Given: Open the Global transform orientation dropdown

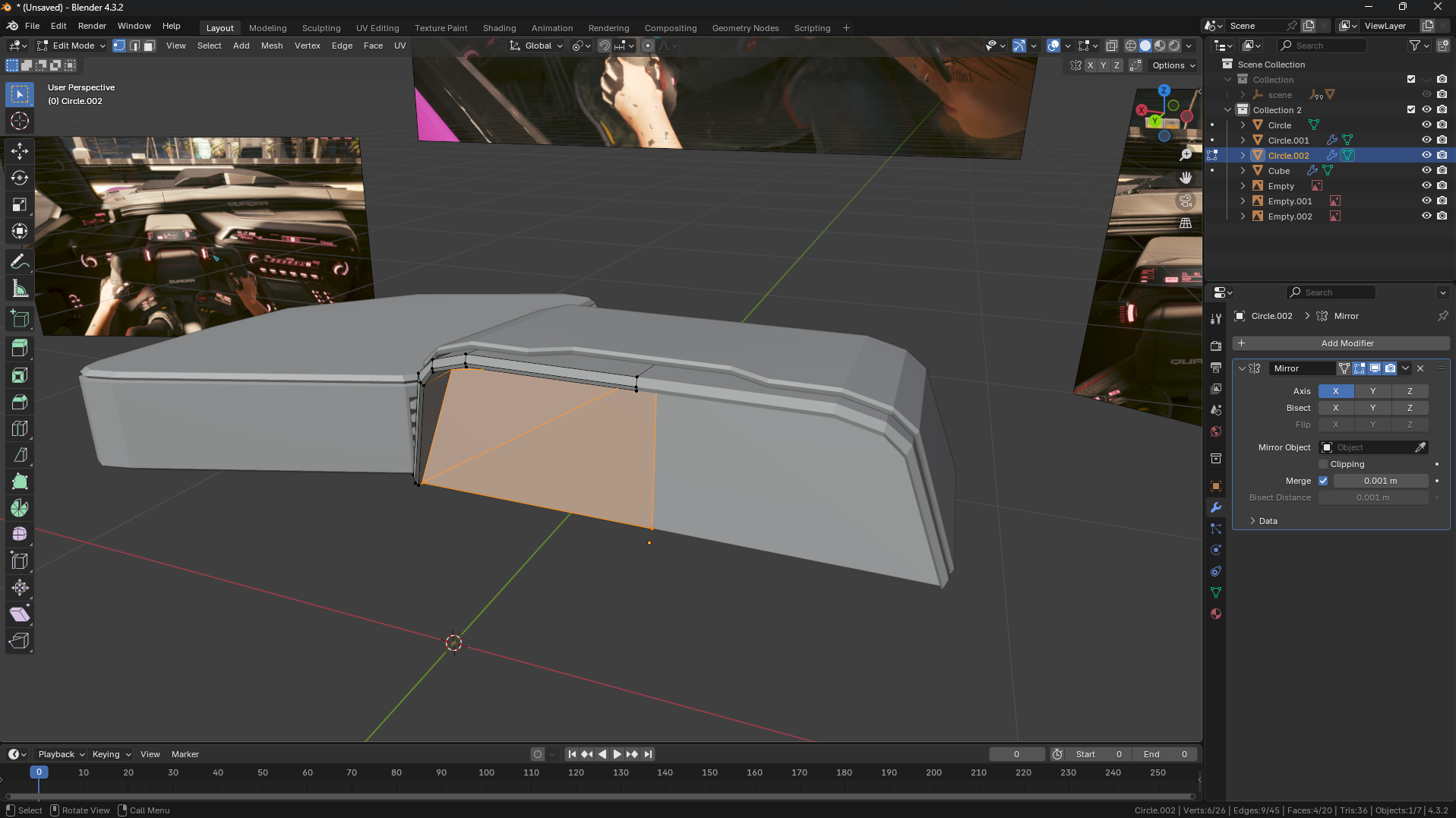Looking at the screenshot, I should (537, 46).
